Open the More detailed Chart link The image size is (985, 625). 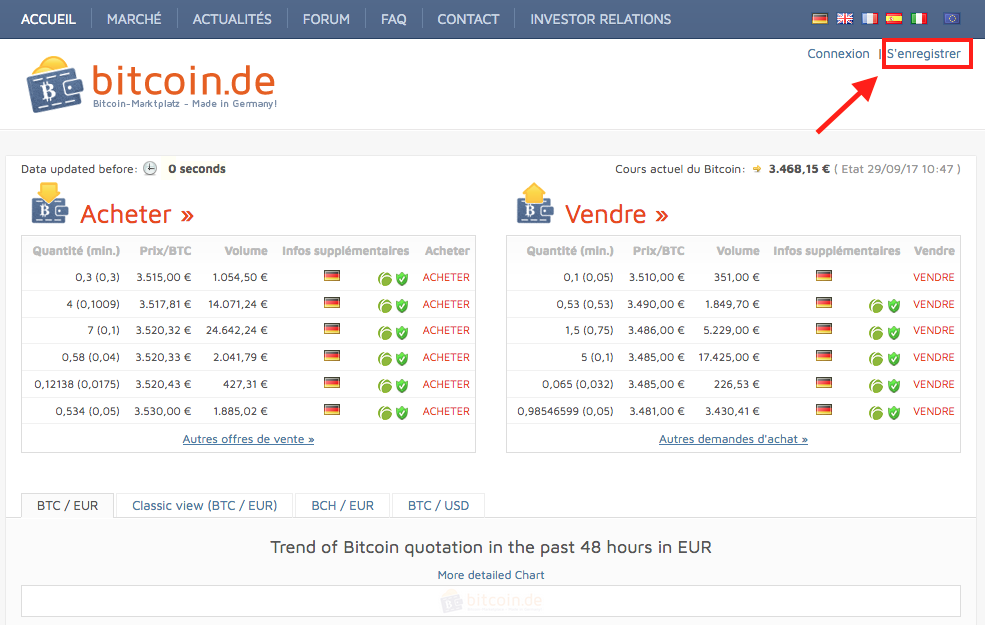(491, 575)
